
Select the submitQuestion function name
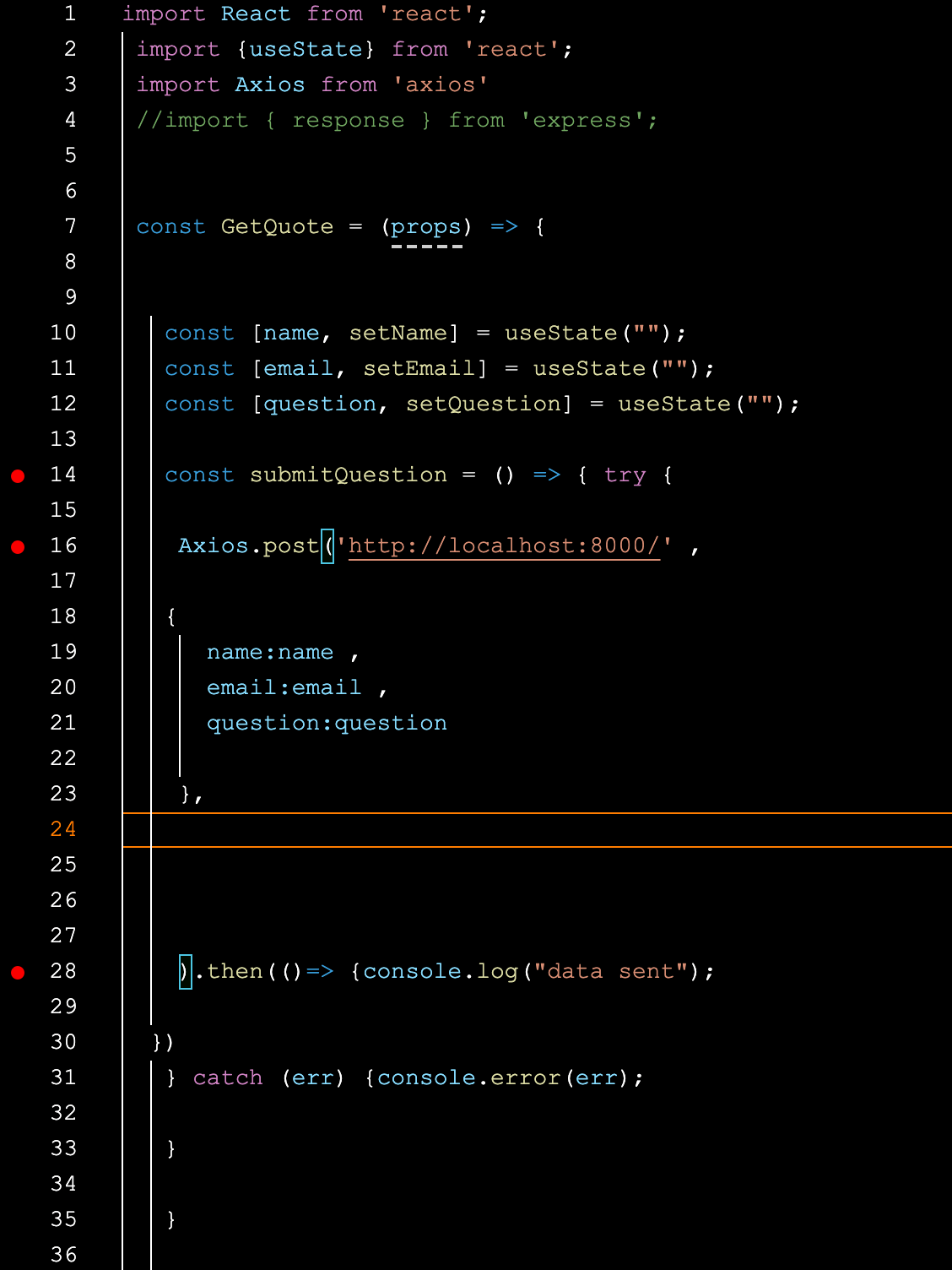coord(348,475)
